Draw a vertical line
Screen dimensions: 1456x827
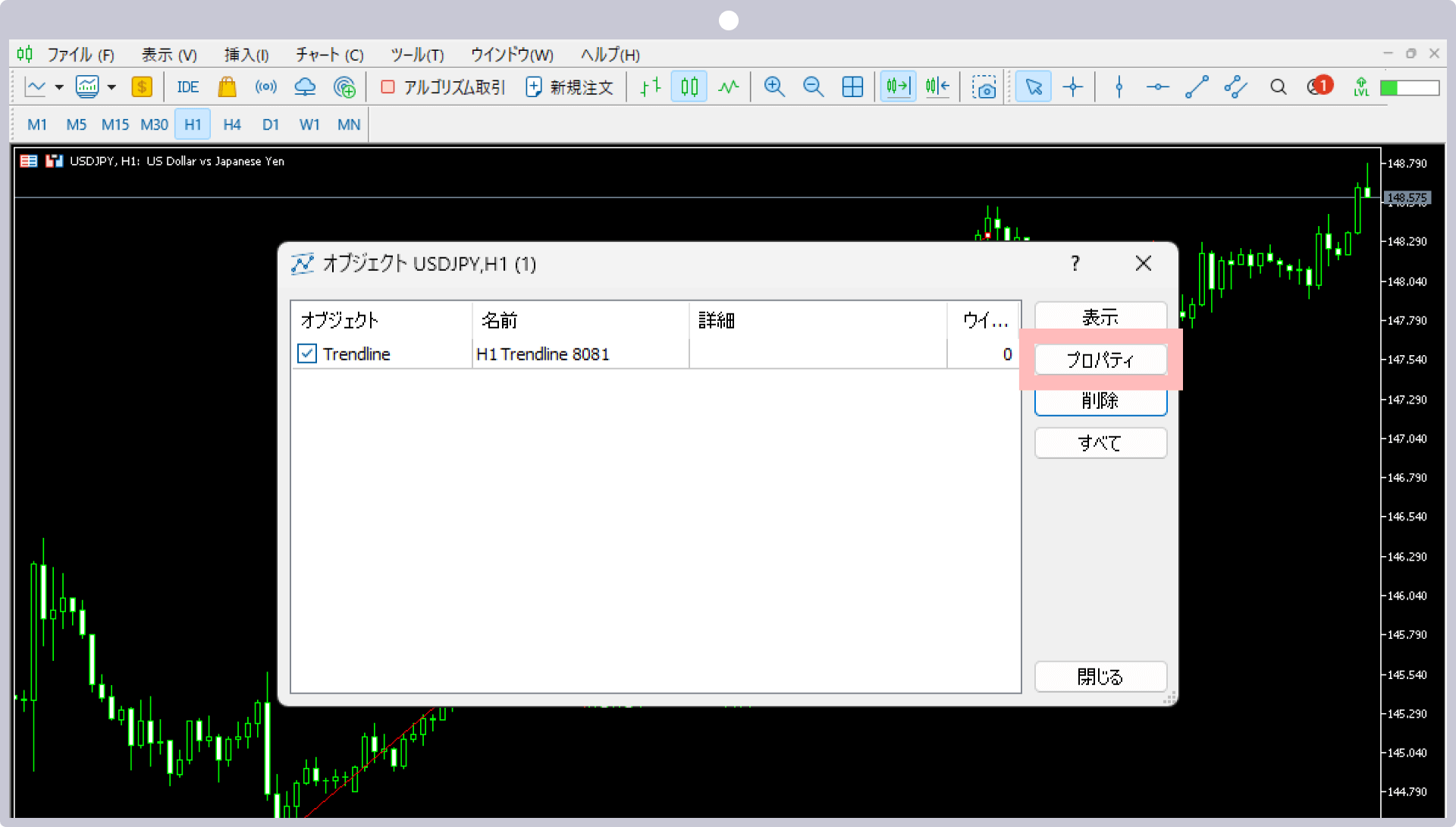(x=1119, y=87)
